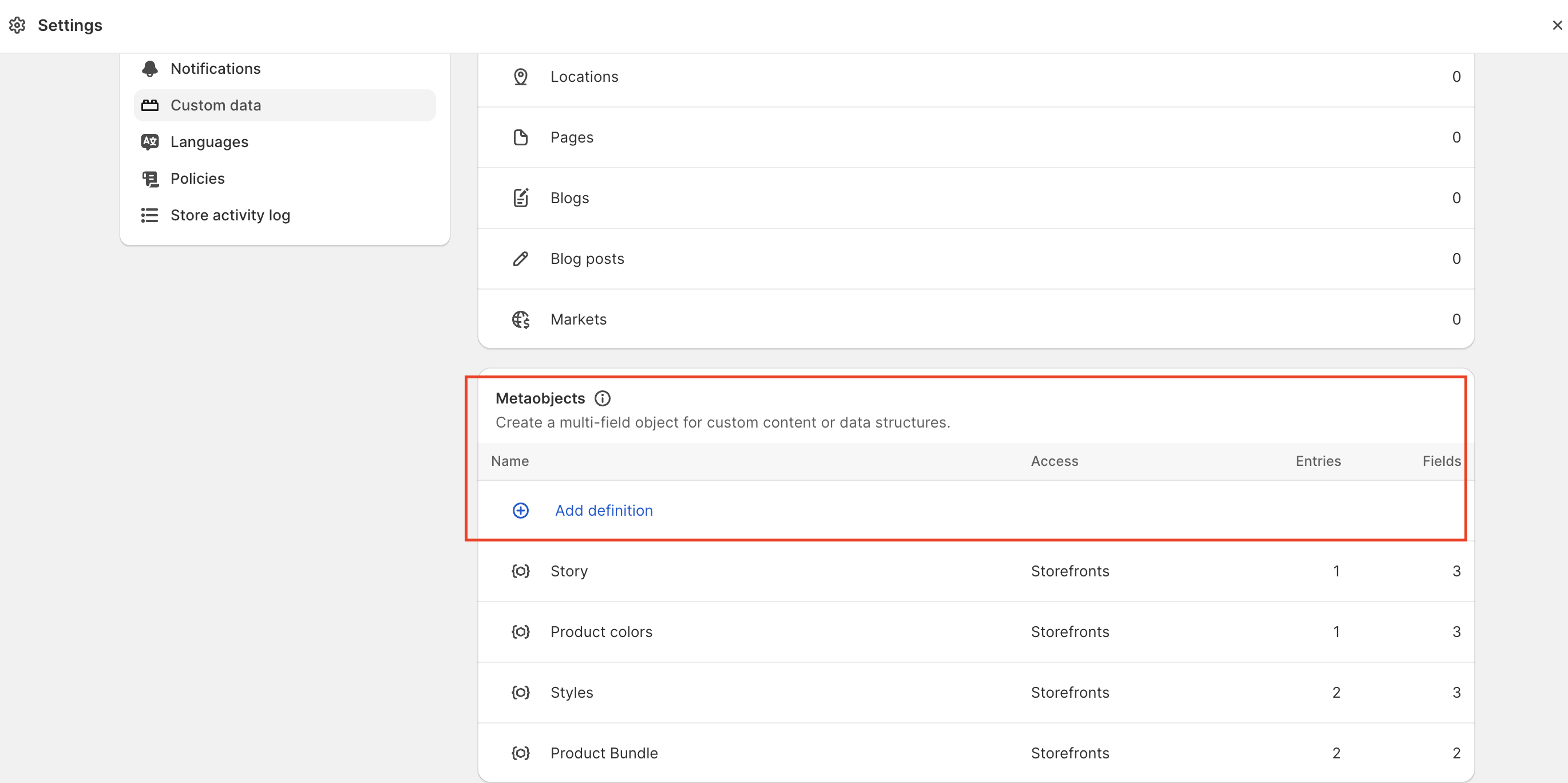The image size is (1568, 783).
Task: Open Notifications settings
Action: coord(215,69)
